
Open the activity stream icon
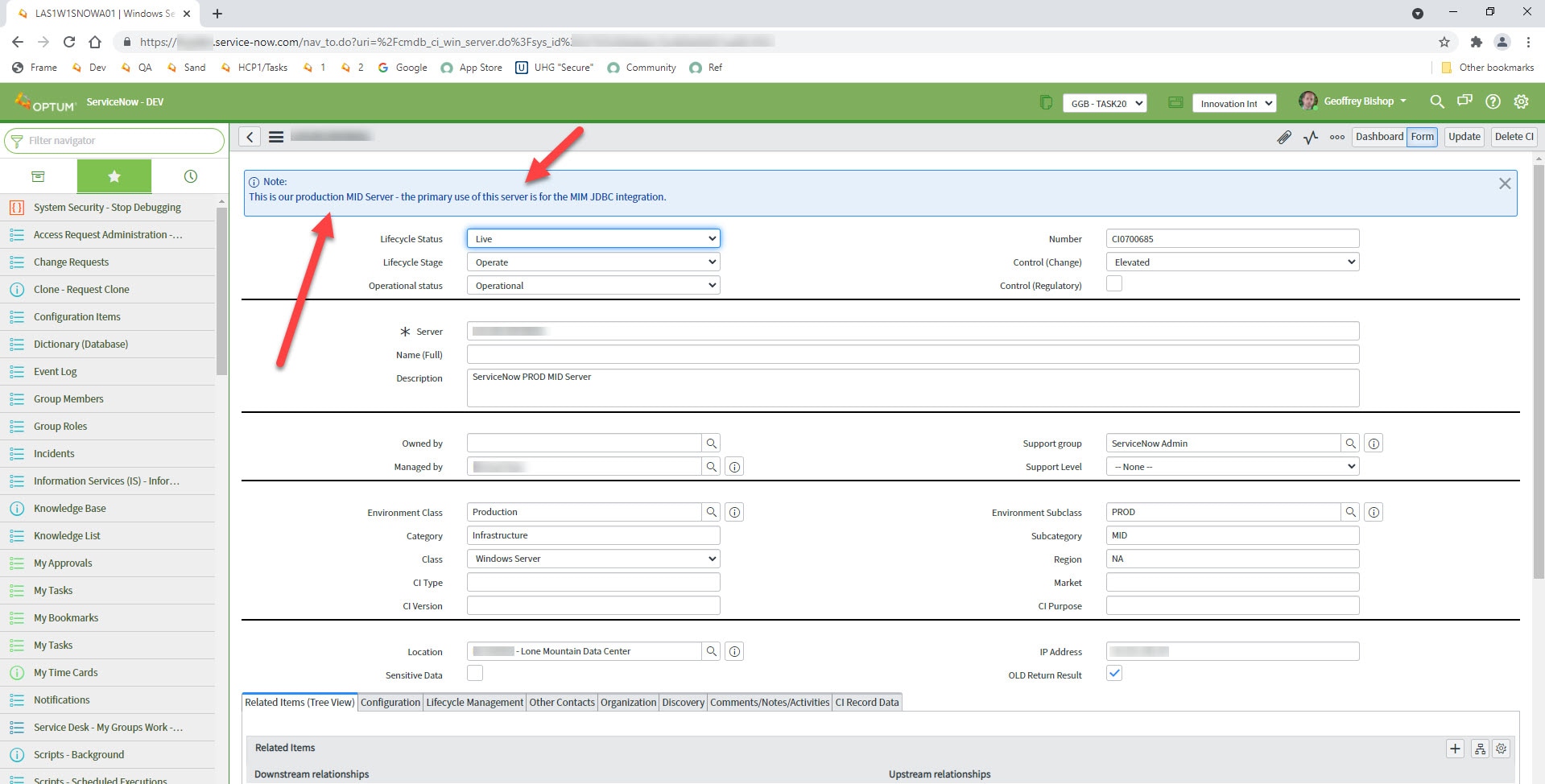(1311, 137)
